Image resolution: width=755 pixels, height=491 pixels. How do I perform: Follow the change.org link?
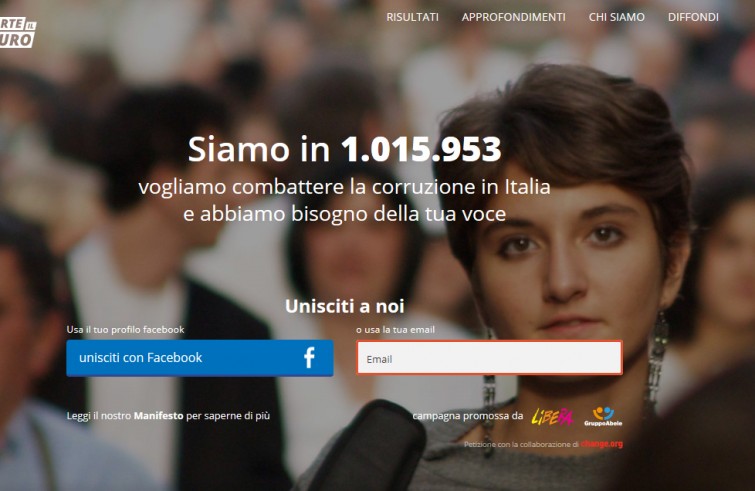[x=602, y=443]
